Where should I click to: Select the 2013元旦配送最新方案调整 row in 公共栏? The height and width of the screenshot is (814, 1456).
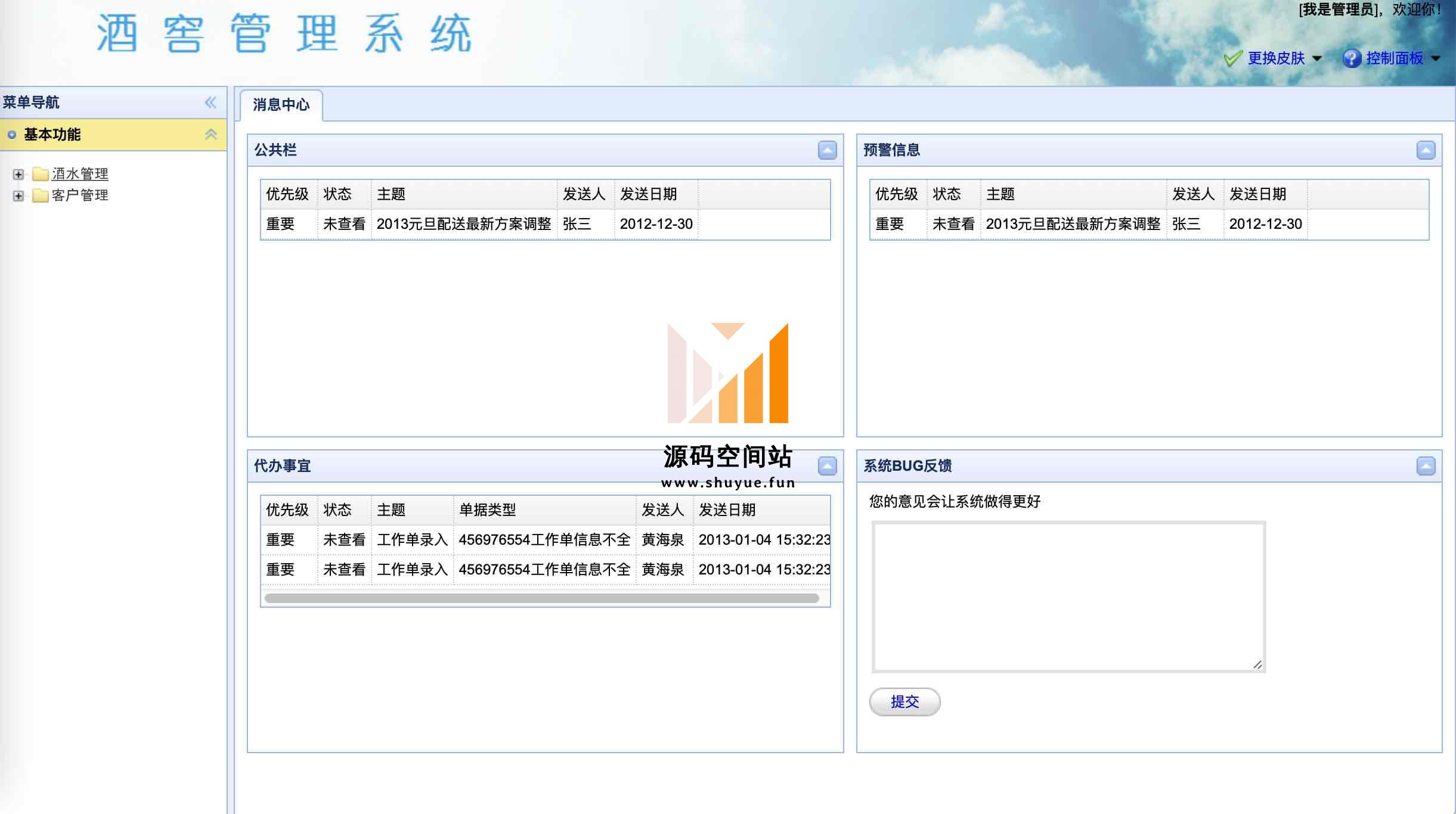(545, 224)
